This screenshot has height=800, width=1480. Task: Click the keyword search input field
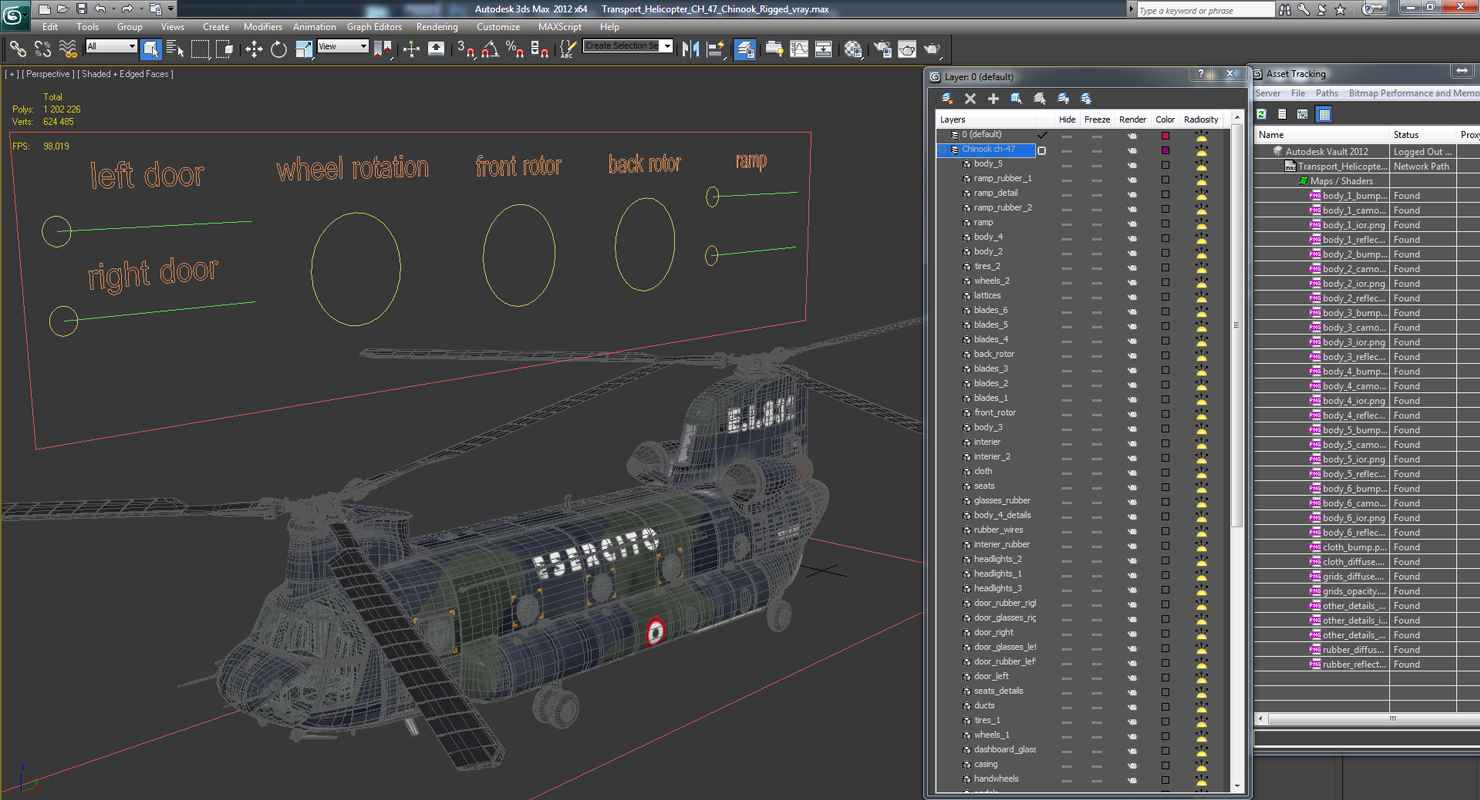pos(1205,10)
